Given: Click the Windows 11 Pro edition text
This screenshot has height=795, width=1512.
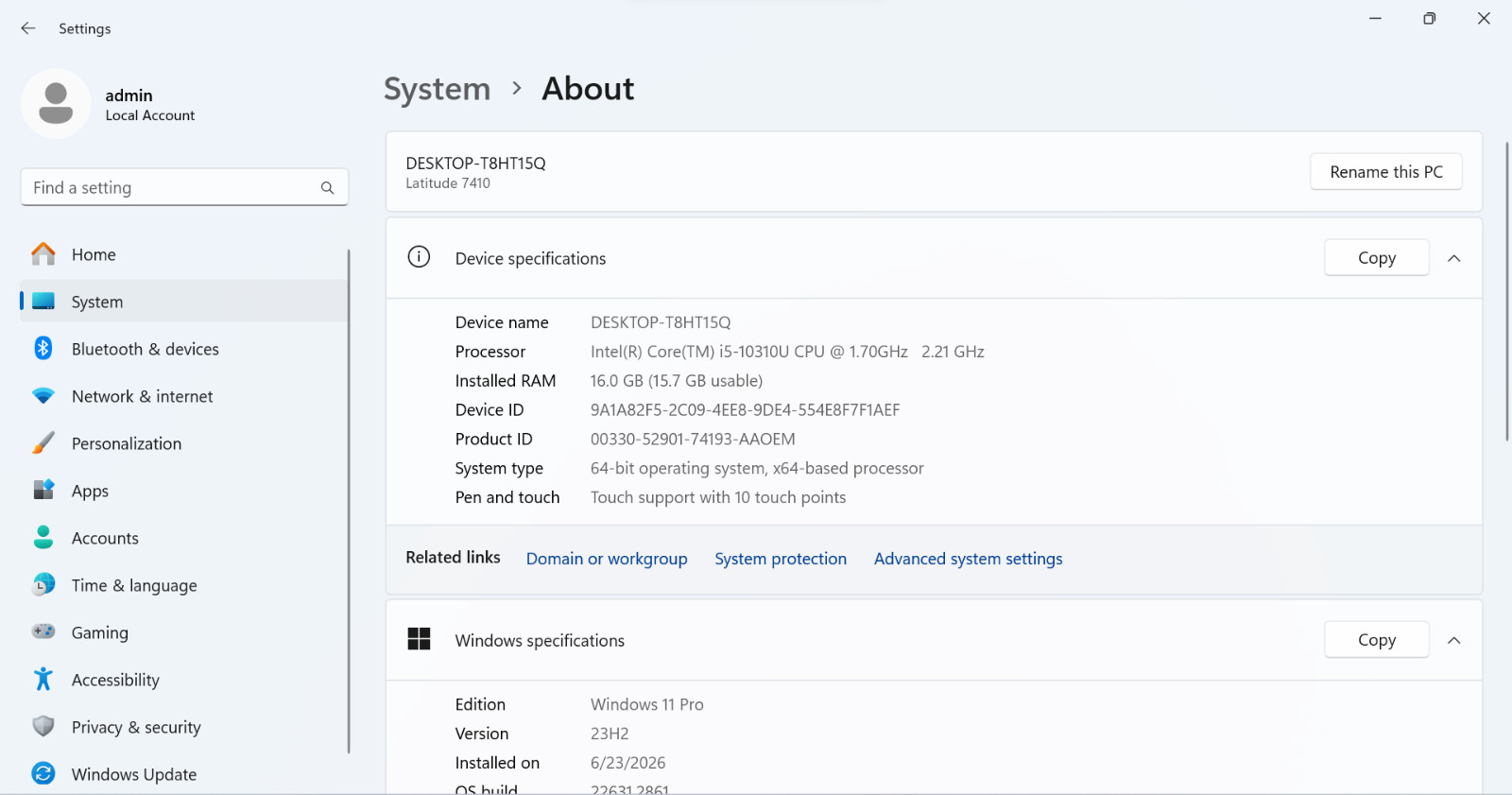Looking at the screenshot, I should click(x=647, y=704).
